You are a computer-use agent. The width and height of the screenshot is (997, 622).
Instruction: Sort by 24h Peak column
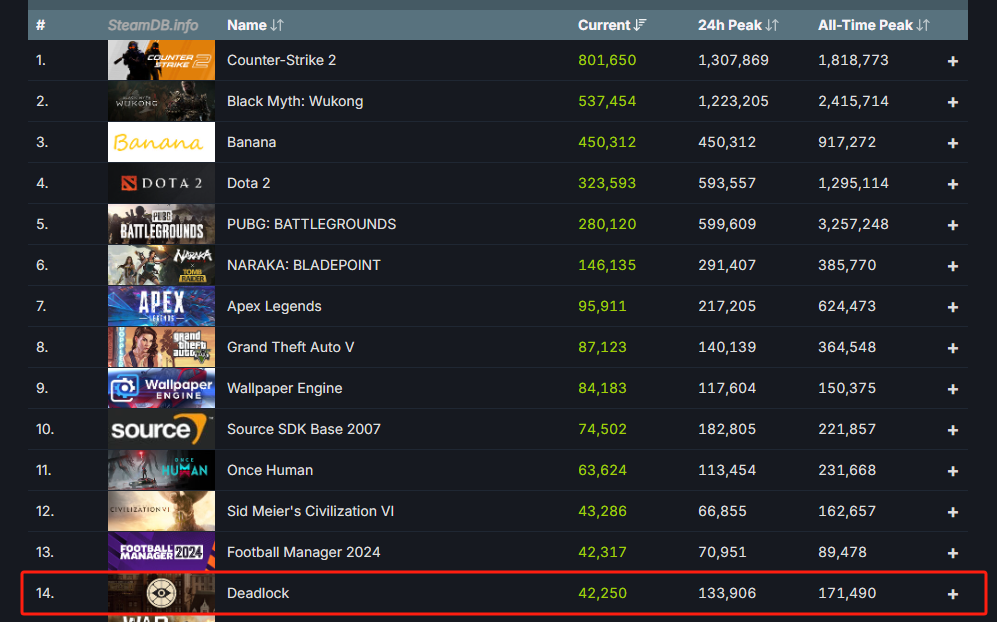coord(738,25)
